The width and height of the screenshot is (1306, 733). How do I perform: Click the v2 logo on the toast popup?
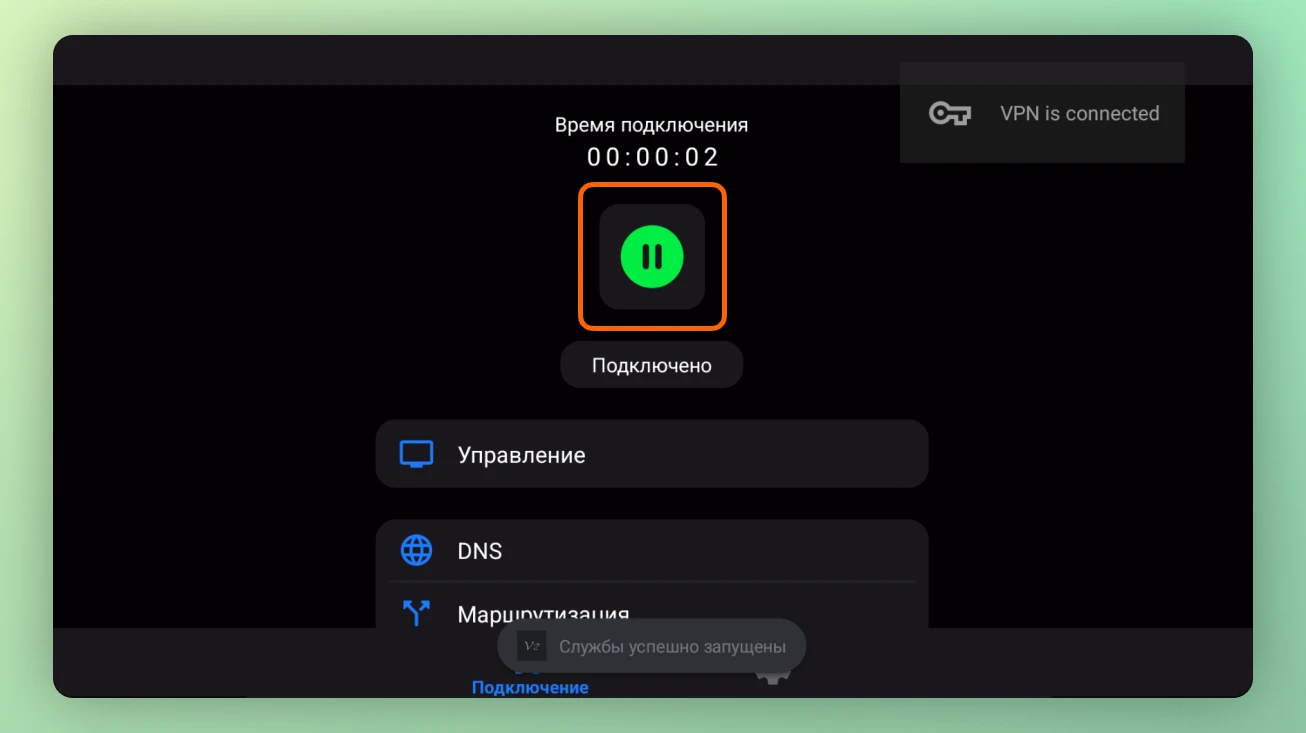point(530,646)
